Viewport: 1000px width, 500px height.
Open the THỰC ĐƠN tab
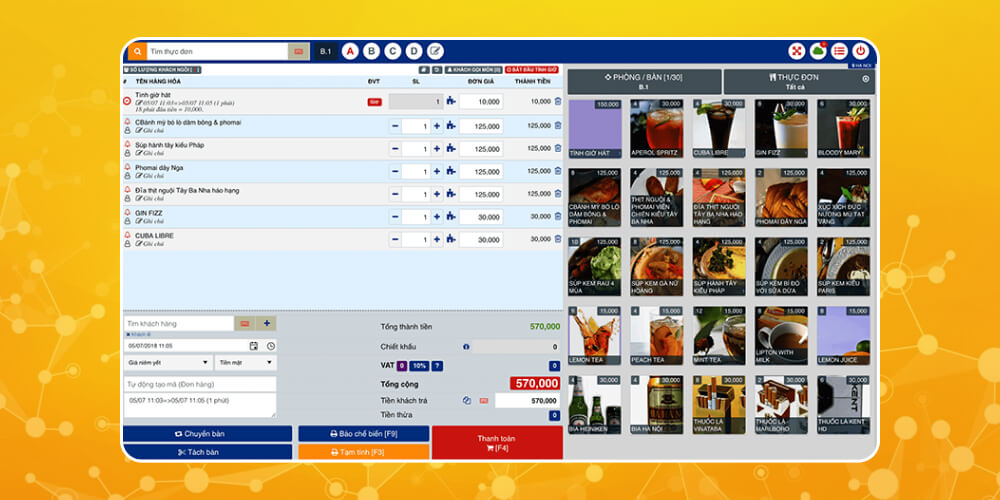pyautogui.click(x=799, y=81)
